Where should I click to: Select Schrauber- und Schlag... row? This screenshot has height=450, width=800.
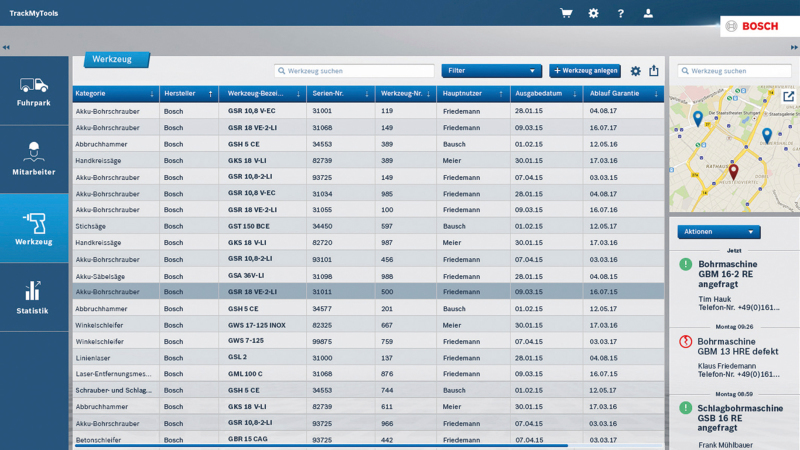click(x=368, y=390)
